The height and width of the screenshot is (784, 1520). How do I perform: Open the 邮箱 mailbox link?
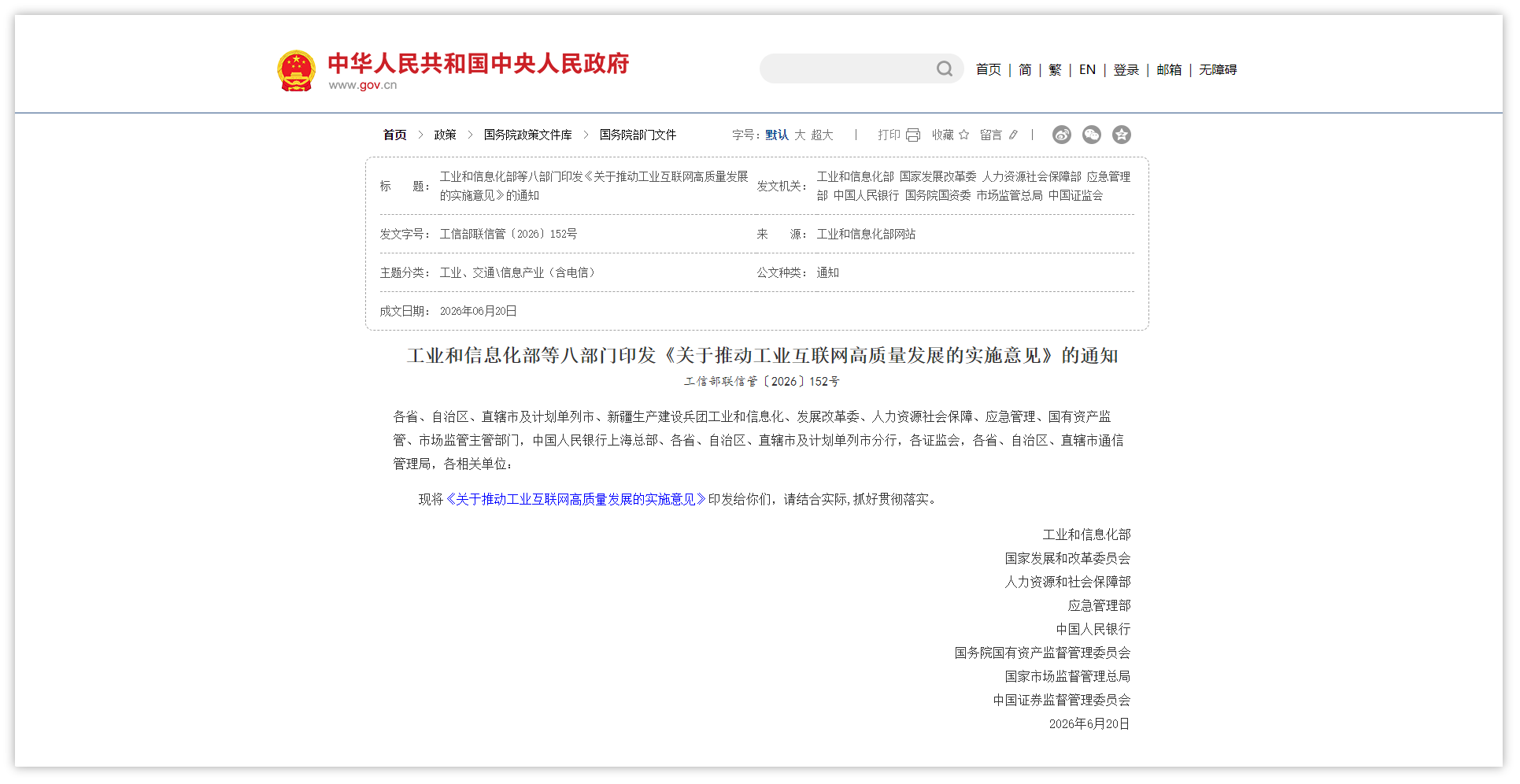pyautogui.click(x=1169, y=69)
